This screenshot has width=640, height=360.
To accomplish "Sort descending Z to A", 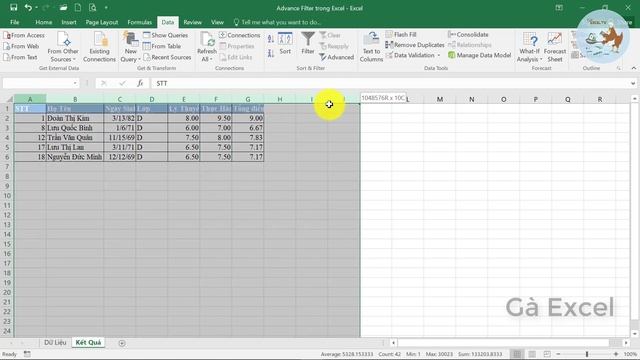I will coord(271,53).
